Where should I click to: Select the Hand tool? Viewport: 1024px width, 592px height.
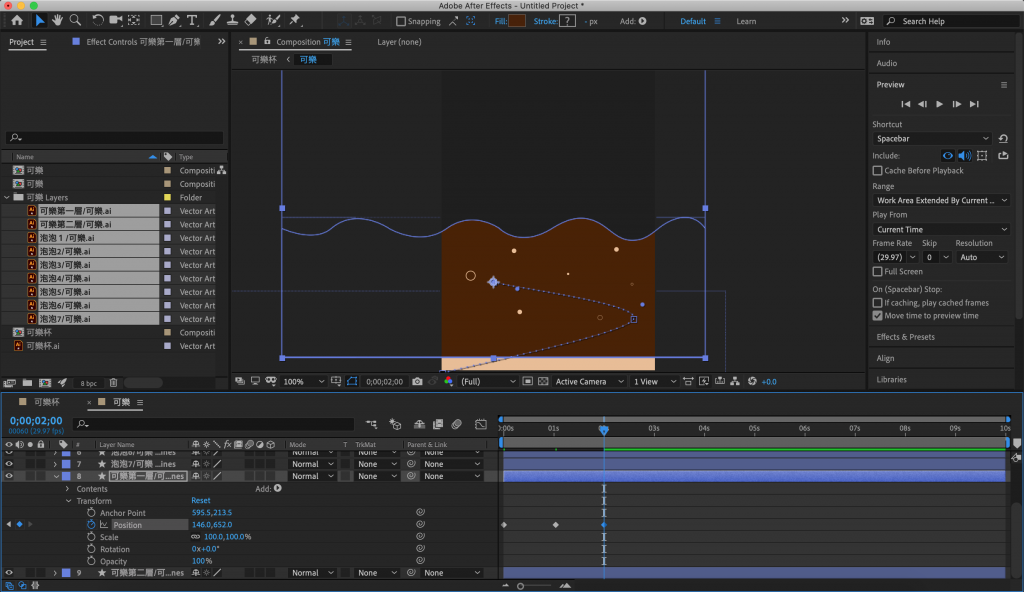tap(58, 20)
